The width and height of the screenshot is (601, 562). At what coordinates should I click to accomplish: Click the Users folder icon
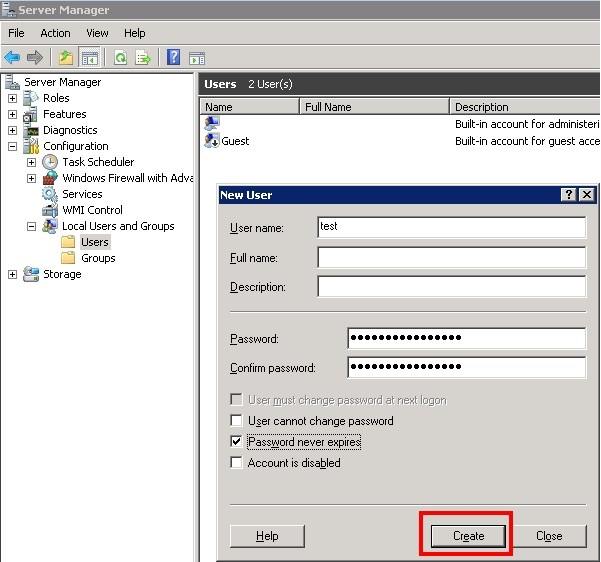(x=68, y=242)
